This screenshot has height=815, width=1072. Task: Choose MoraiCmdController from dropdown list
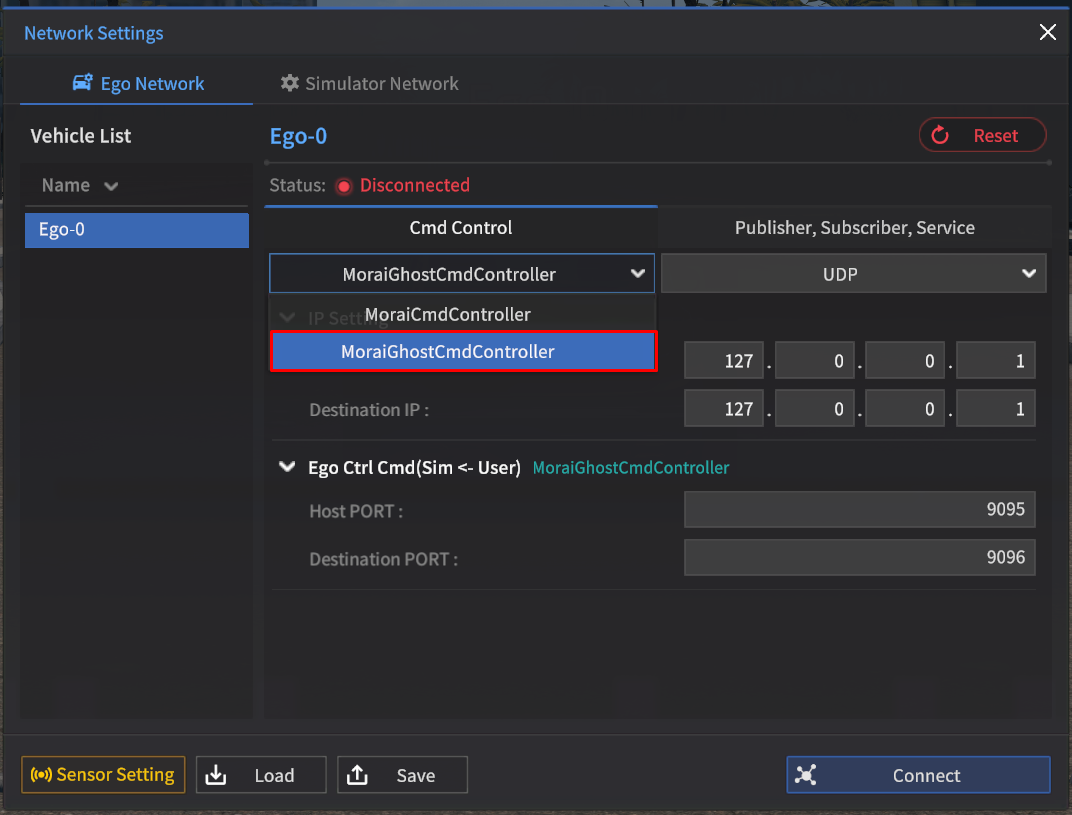click(x=448, y=315)
